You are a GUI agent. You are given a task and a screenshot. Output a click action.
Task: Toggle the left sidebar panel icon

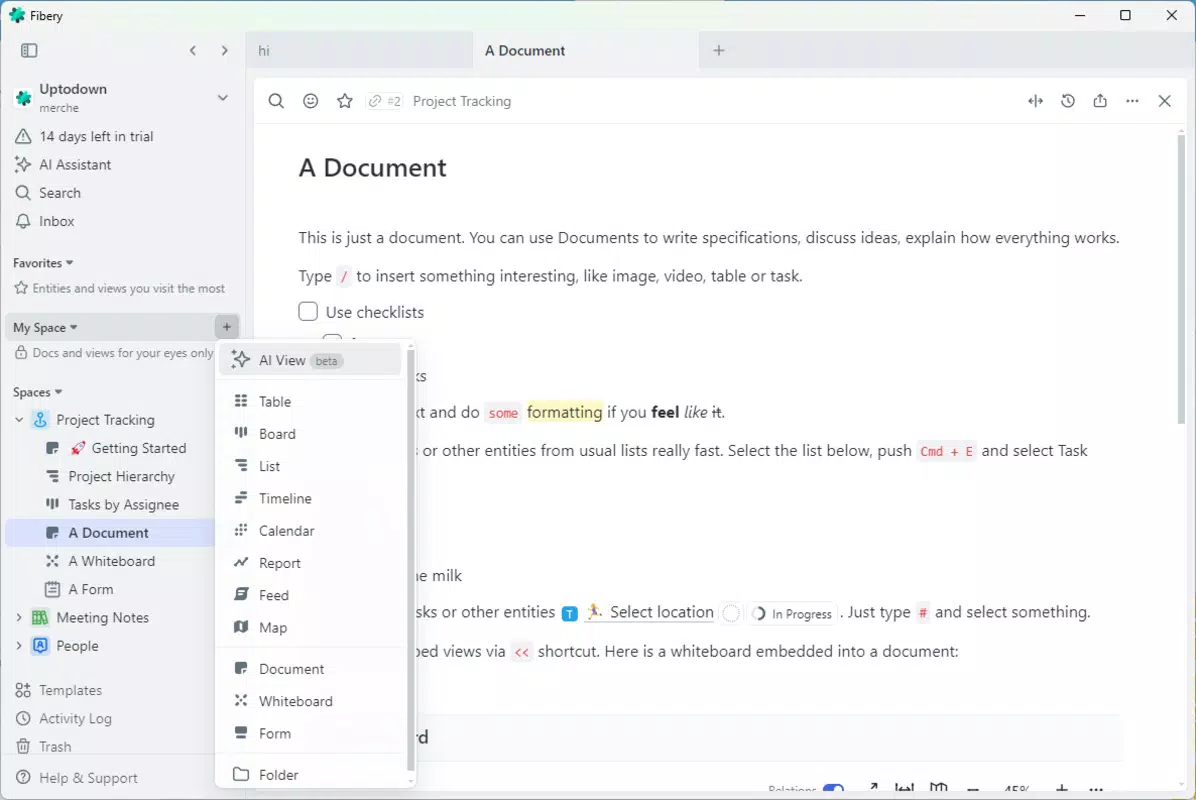29,50
